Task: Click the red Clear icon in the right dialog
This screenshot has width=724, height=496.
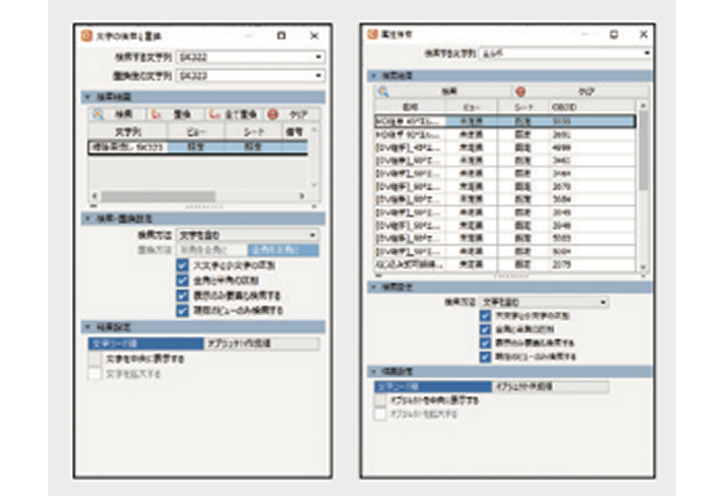Action: point(519,91)
